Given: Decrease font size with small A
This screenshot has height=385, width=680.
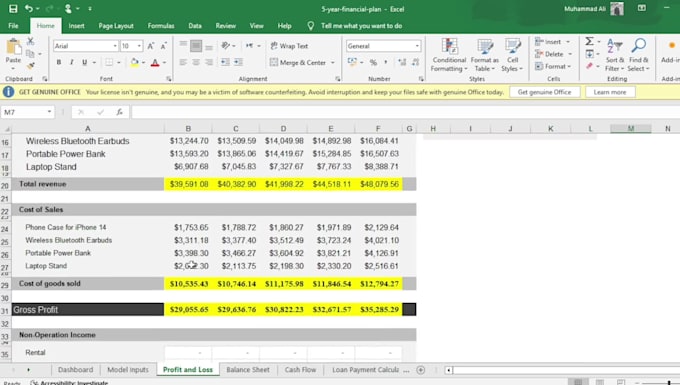Looking at the screenshot, I should click(x=163, y=46).
